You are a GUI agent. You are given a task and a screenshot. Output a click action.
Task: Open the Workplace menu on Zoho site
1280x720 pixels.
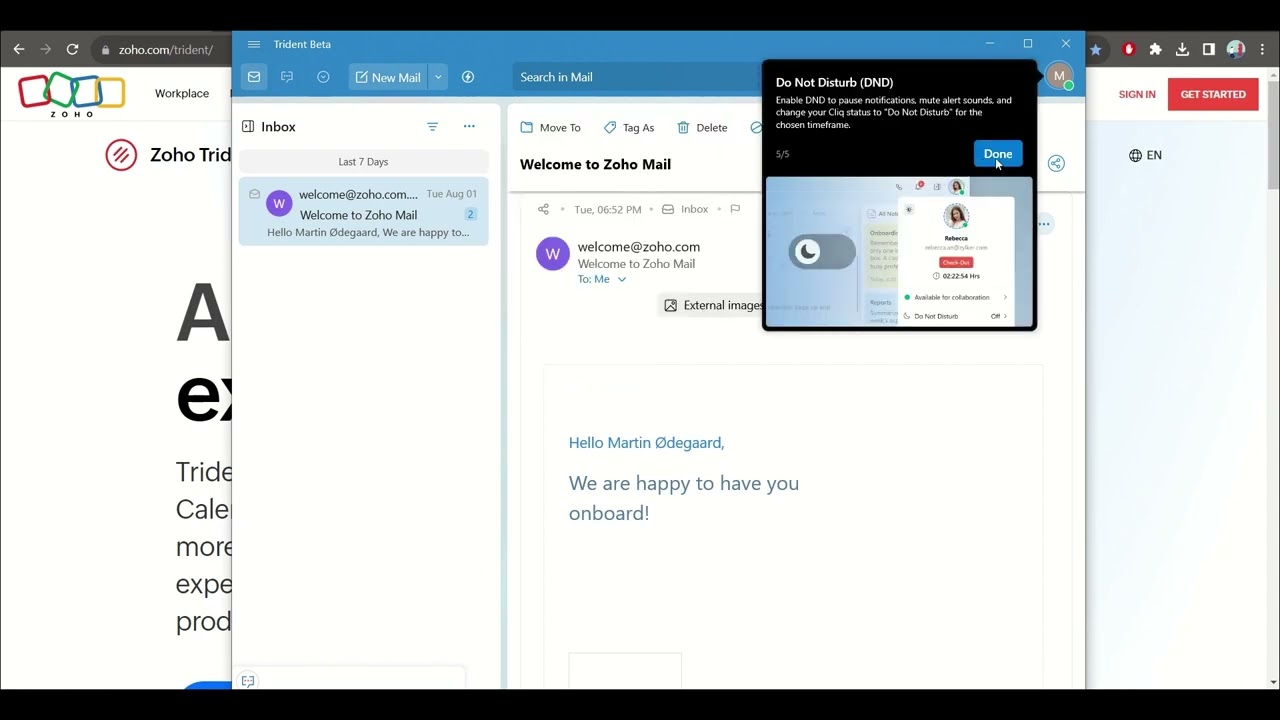click(x=182, y=94)
